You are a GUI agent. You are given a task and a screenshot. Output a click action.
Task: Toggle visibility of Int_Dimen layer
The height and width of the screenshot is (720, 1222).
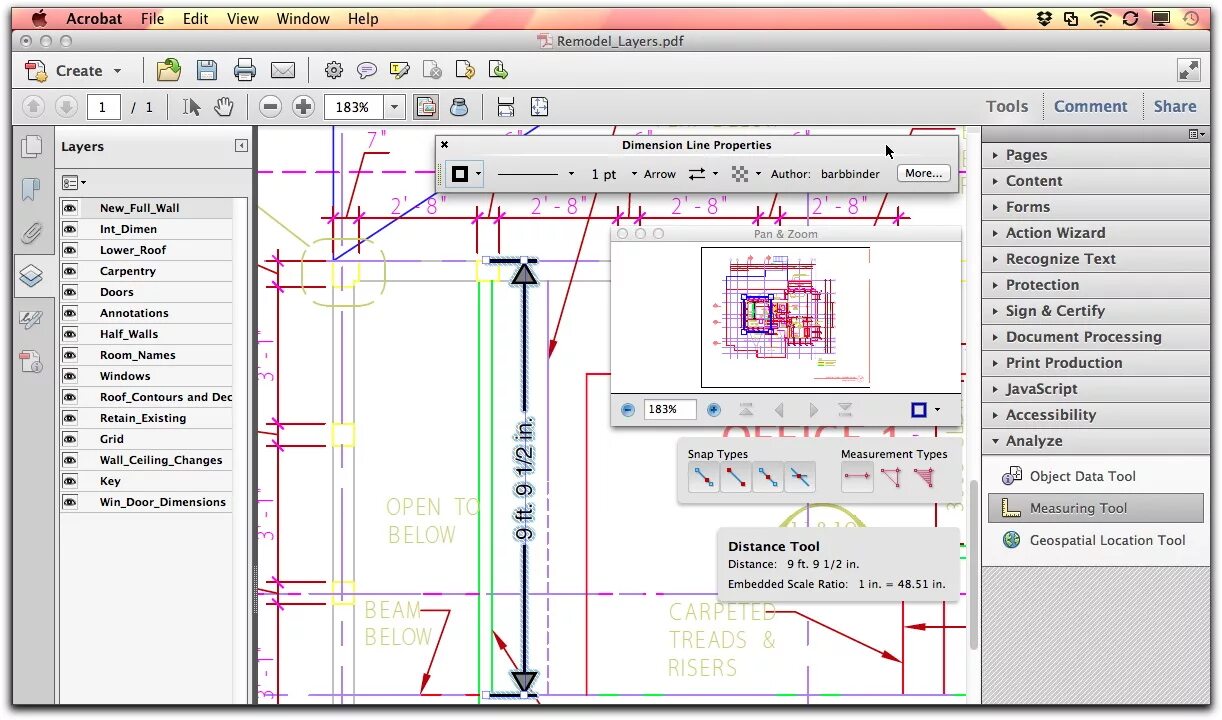pos(70,229)
